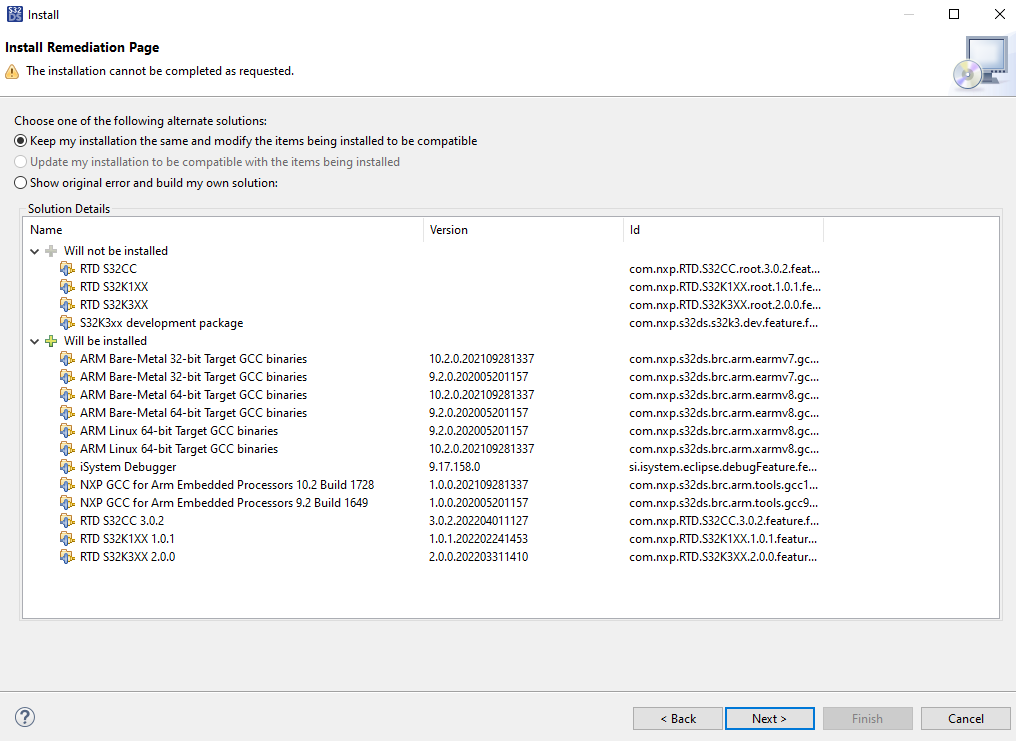Viewport: 1016px width, 741px height.
Task: Collapse the Will not be installed branch
Action: (34, 250)
